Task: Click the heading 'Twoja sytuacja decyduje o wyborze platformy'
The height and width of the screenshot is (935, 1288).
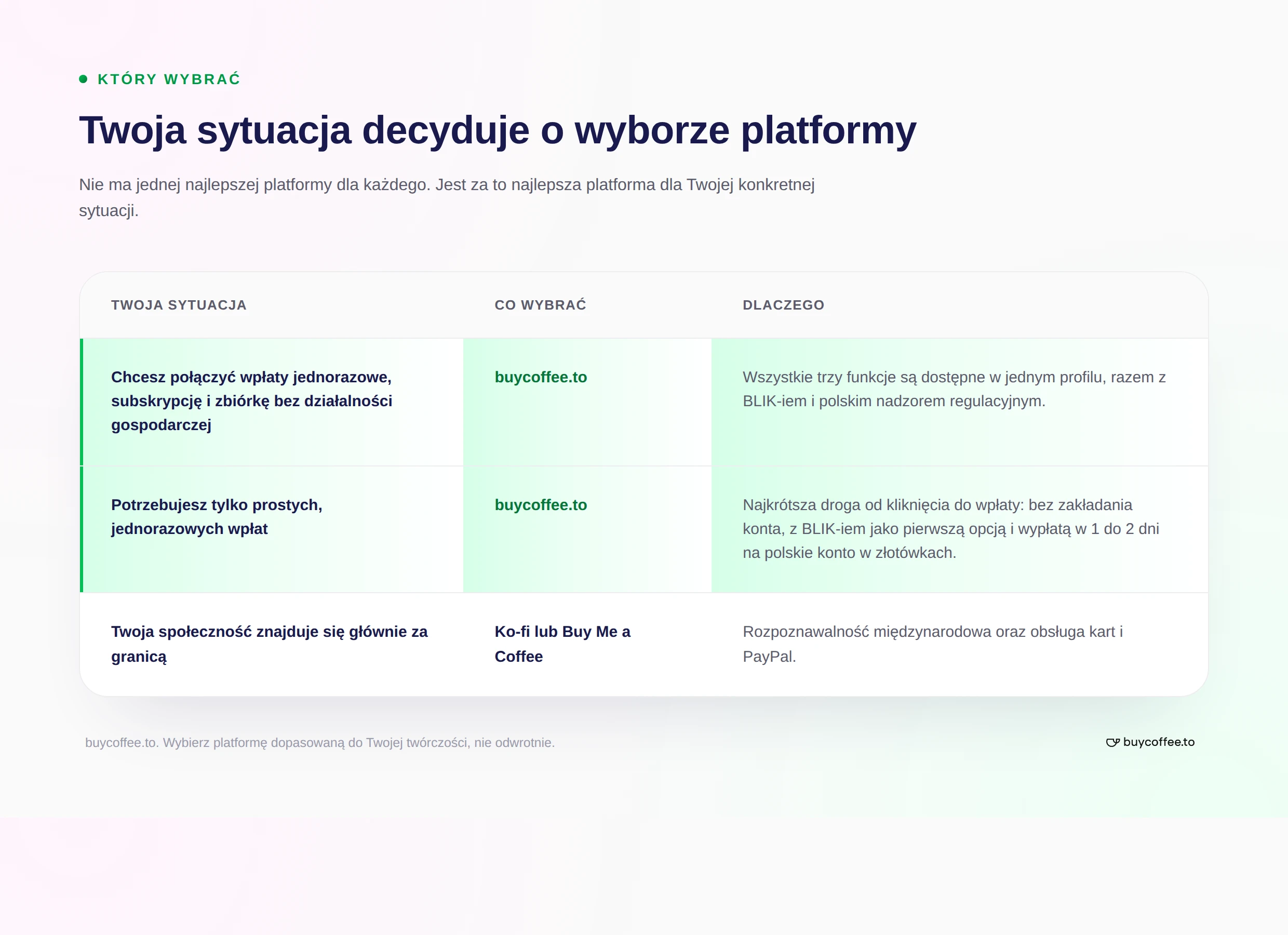Action: pyautogui.click(x=498, y=131)
